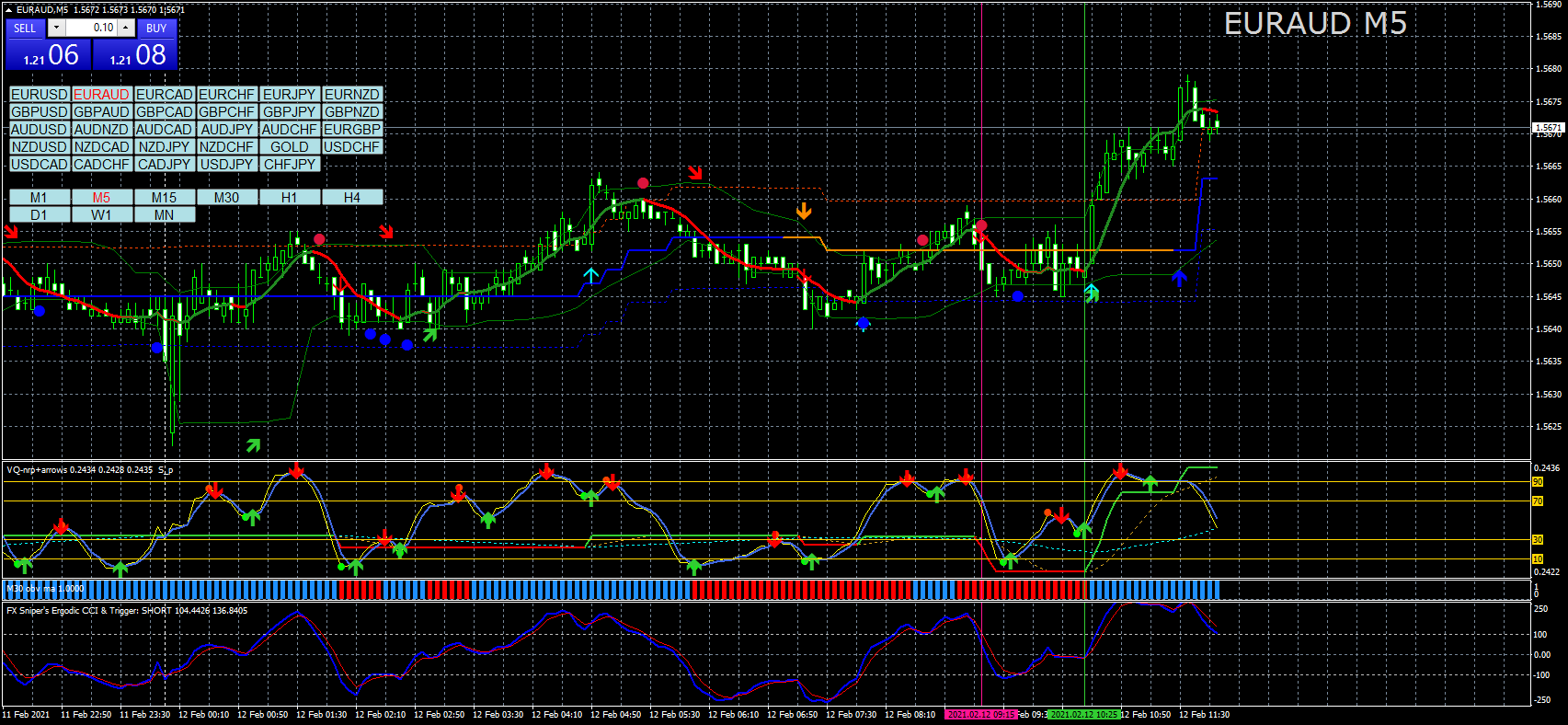Select the M30 obv ma indicator label
Viewport: 1568px width, 725px height.
click(45, 589)
